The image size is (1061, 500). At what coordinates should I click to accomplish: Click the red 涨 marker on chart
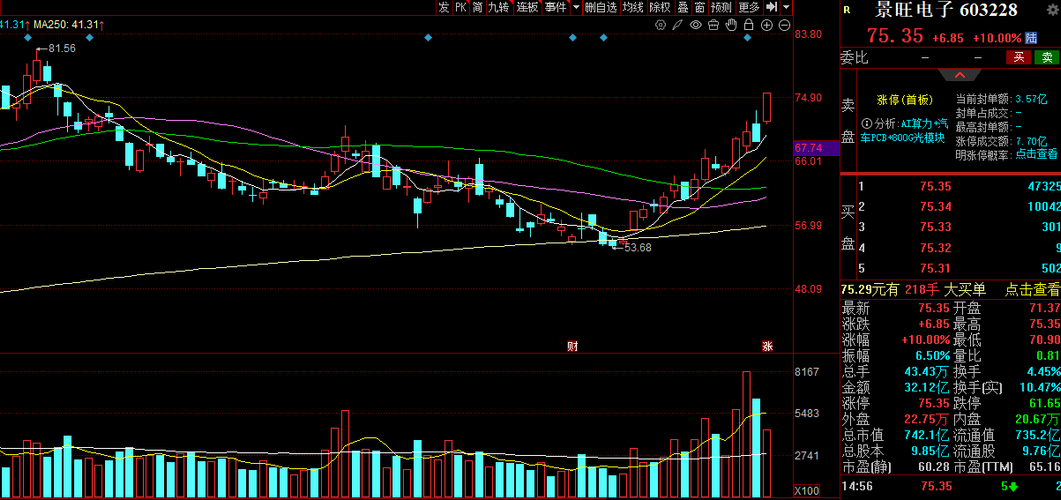click(x=767, y=346)
